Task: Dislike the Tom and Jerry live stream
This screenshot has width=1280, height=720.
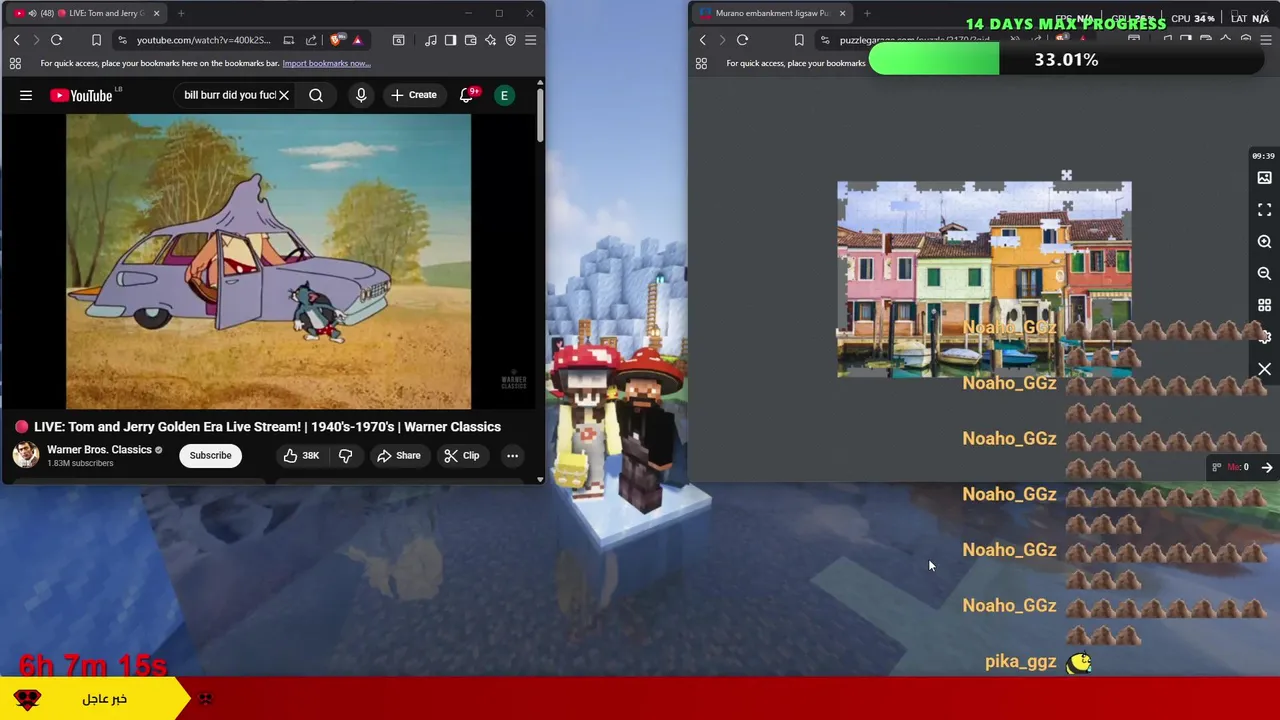Action: tap(346, 456)
